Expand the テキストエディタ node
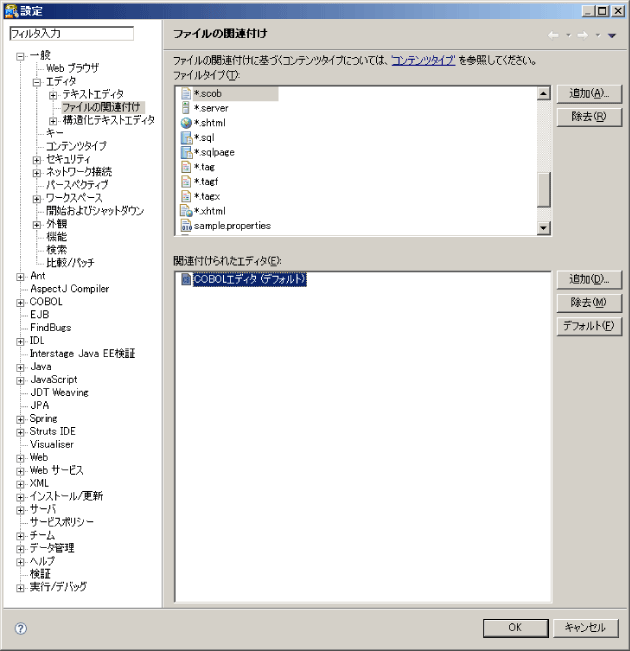630x651 pixels. pyautogui.click(x=53, y=95)
